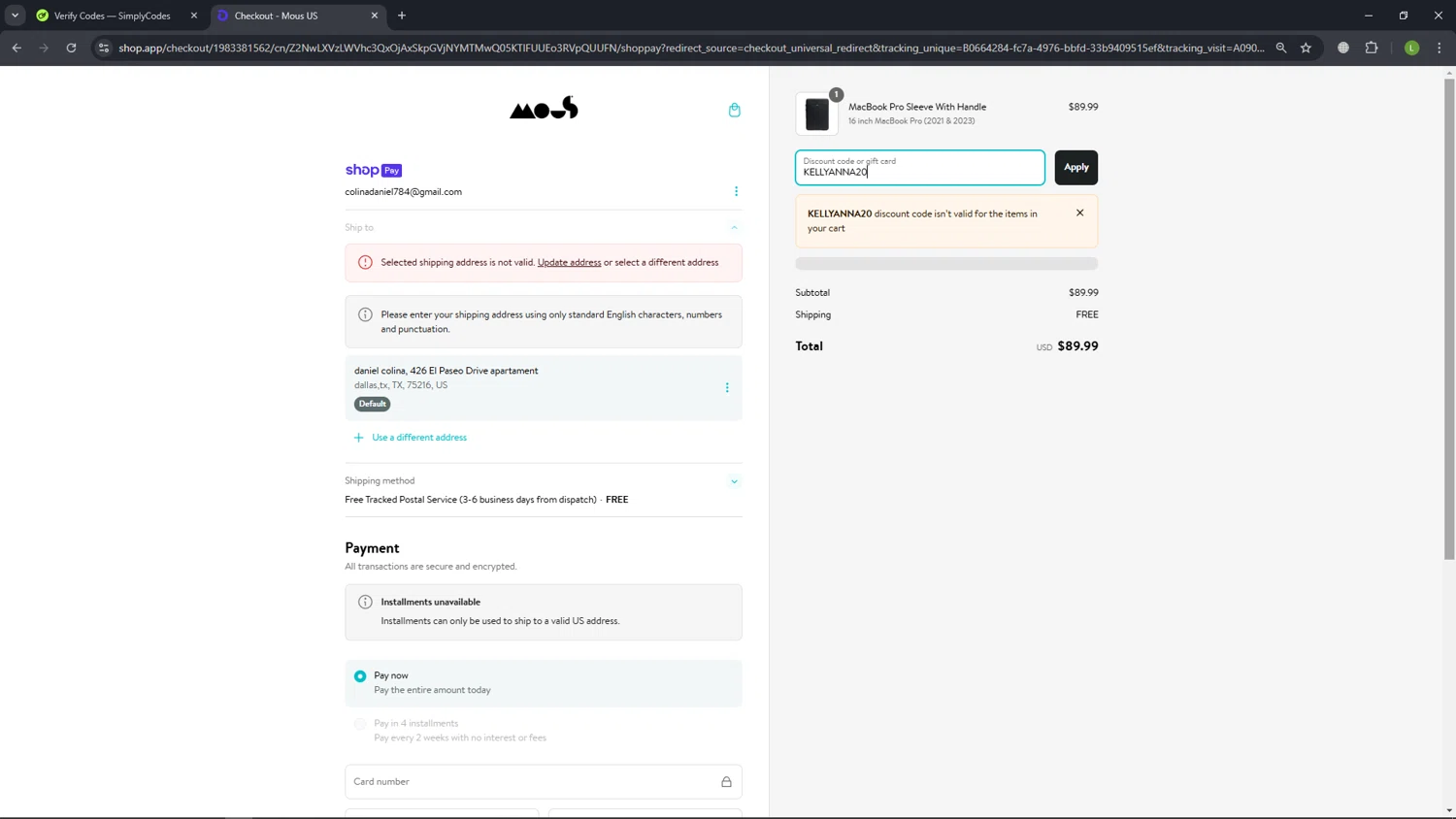Select the Checkout - Mous US tab

tap(291, 16)
